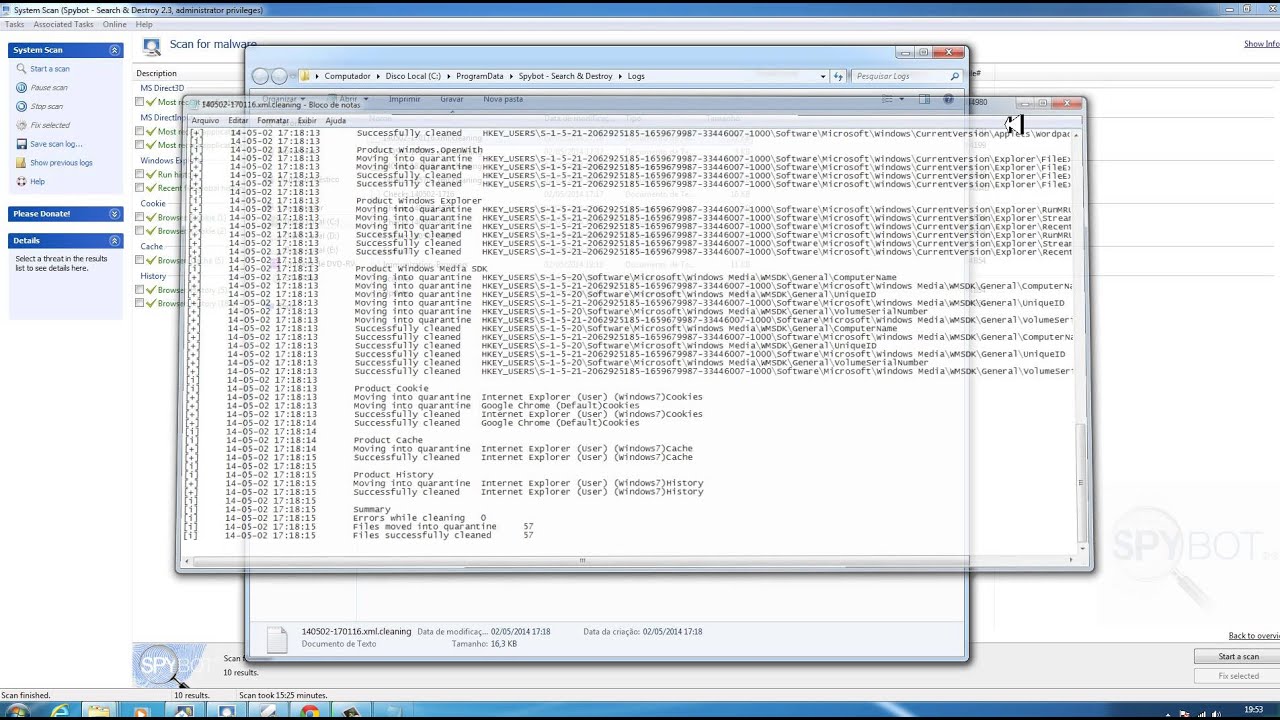Click the Start a scan button at bottom
Viewport: 1280px width, 720px height.
[1238, 657]
